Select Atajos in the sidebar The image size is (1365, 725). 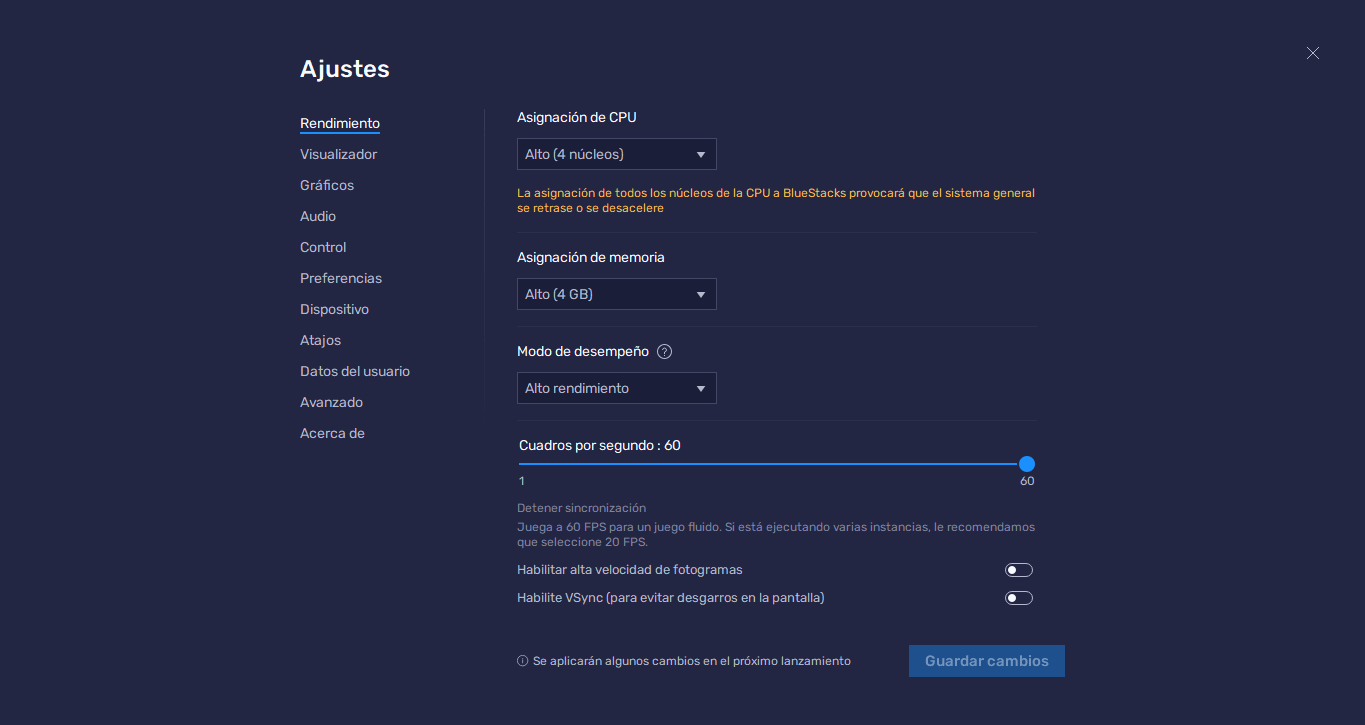(320, 340)
